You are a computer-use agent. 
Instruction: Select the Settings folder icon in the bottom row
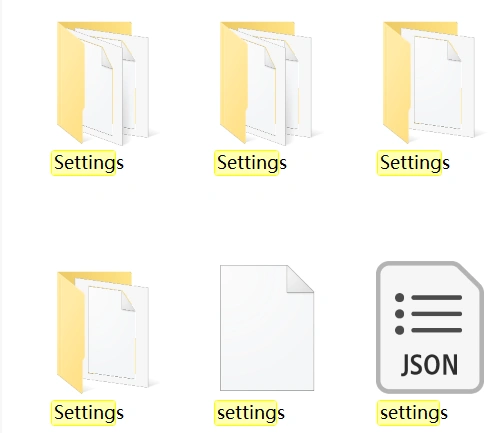(103, 333)
